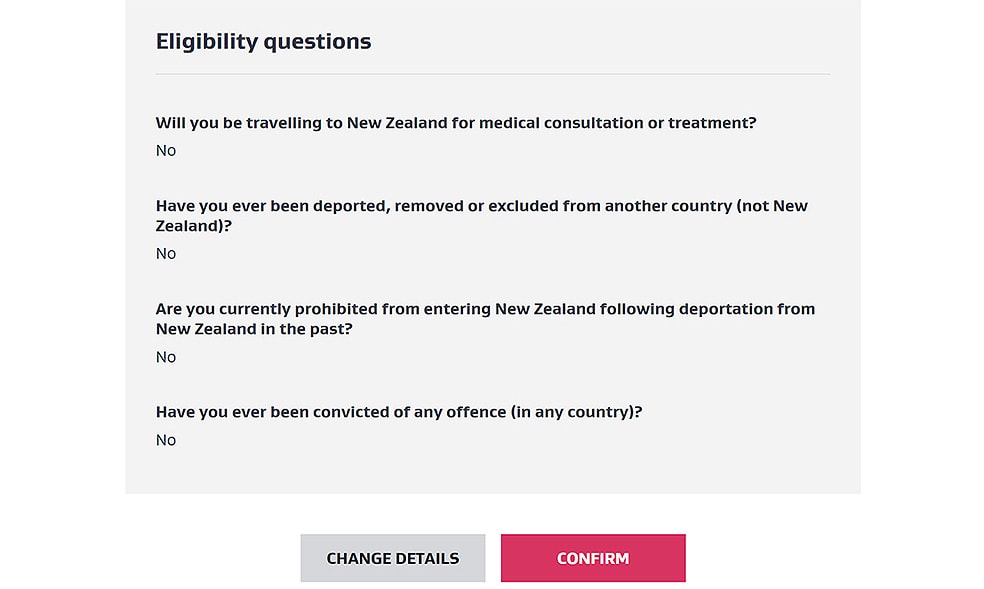Click the convicted of any offence question

399,412
